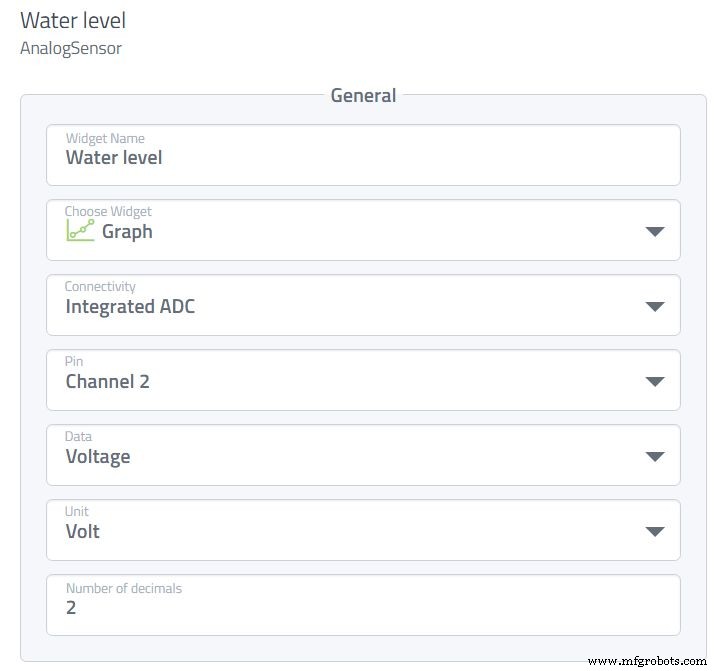
Task: Expand the Unit dropdown arrow
Action: point(655,531)
